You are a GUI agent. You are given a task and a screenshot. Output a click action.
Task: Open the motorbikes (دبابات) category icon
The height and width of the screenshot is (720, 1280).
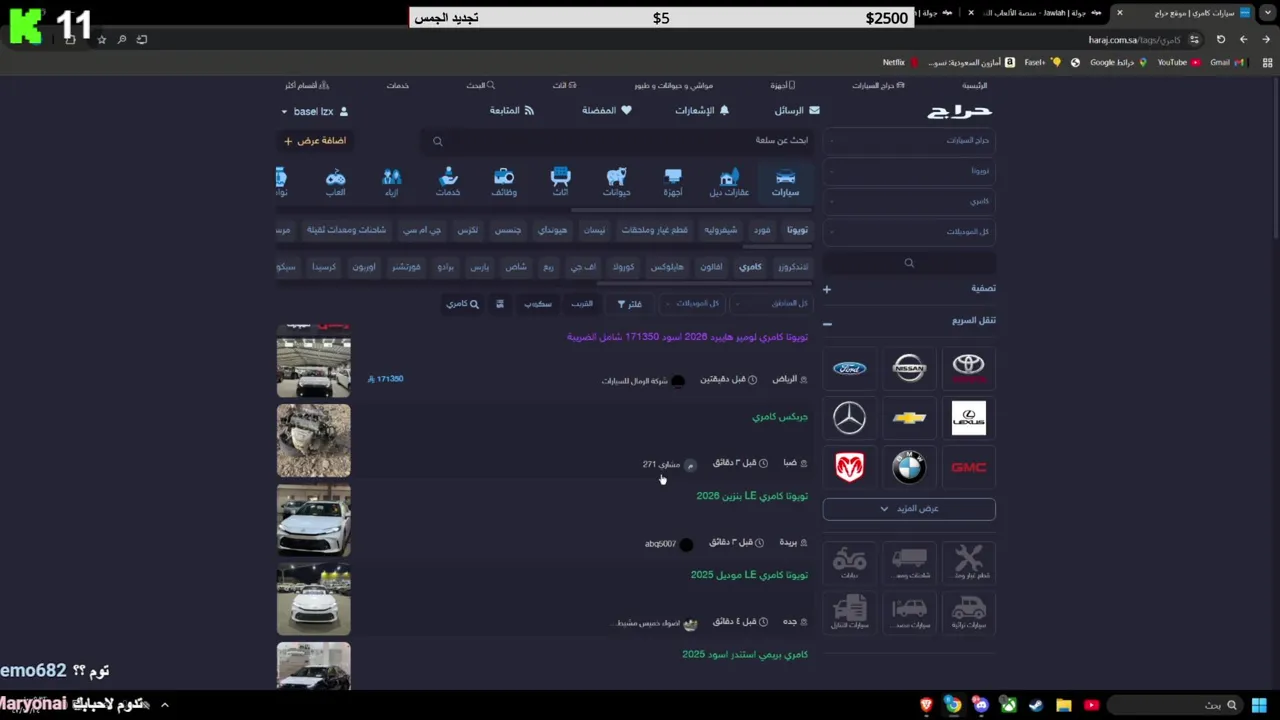850,561
